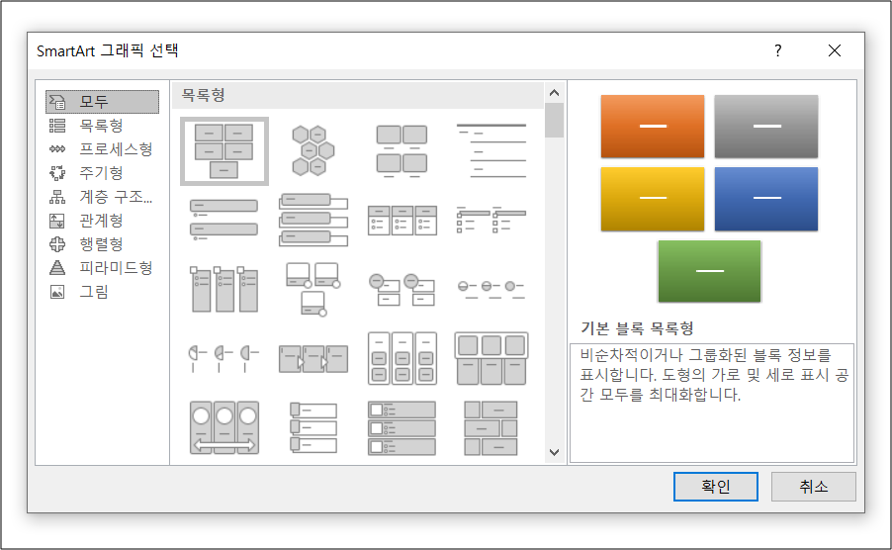Click the scroll down arrow in layout gallery
Screen dimensions: 892x550
pyautogui.click(x=555, y=453)
